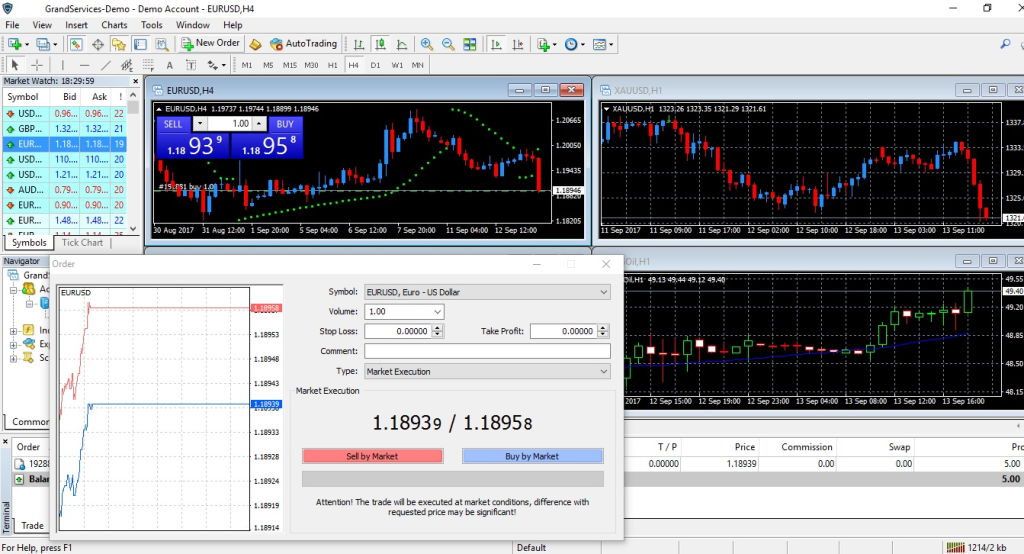
Task: Open the Help menu
Action: [x=232, y=25]
